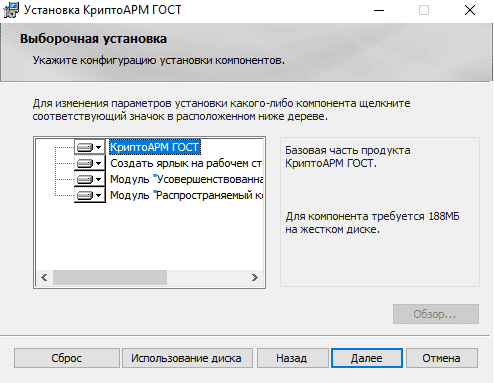Click the disabled Обзор... button
Screen dimensions: 494x383
(x=436, y=314)
